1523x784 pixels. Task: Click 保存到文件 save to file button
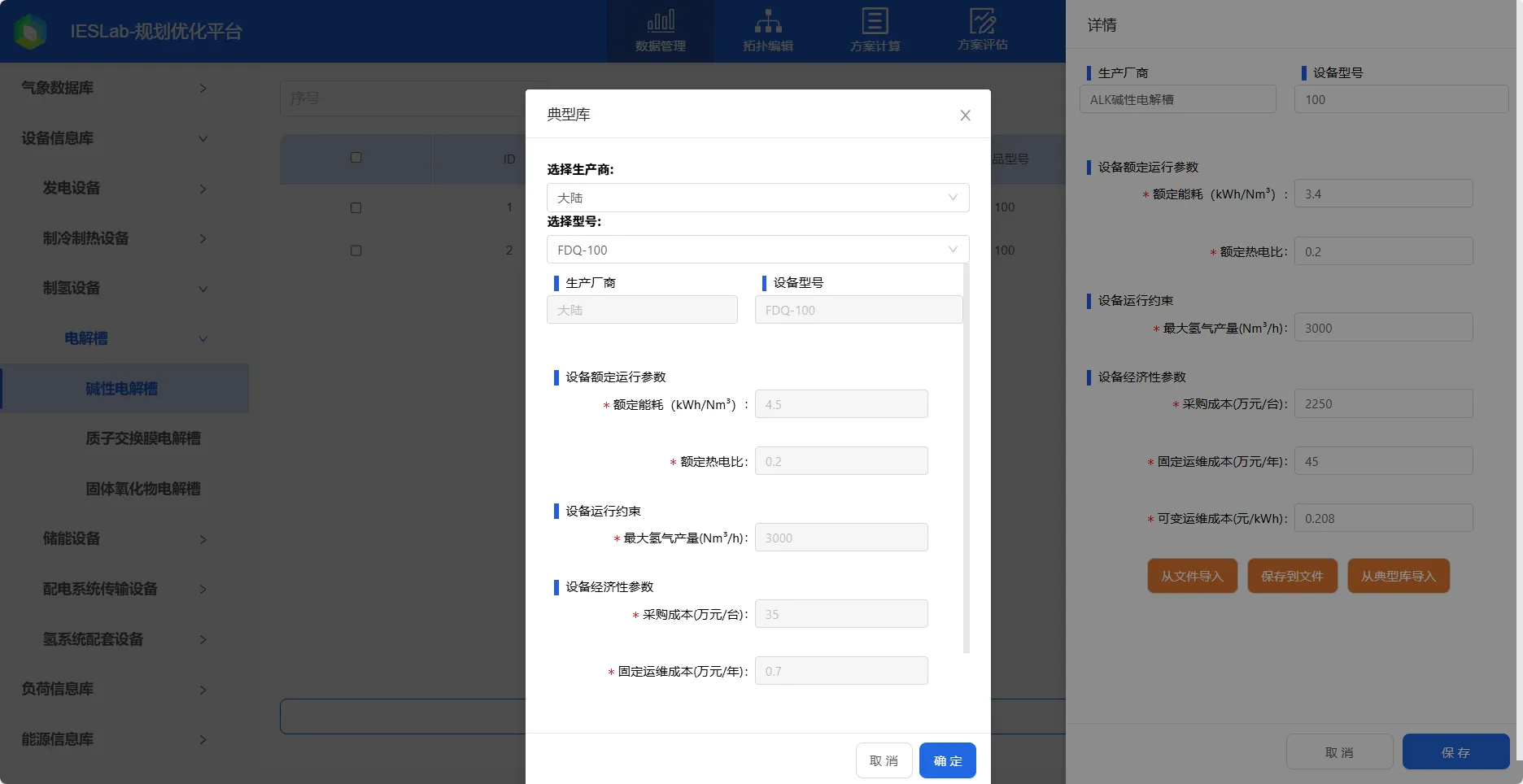point(1292,576)
